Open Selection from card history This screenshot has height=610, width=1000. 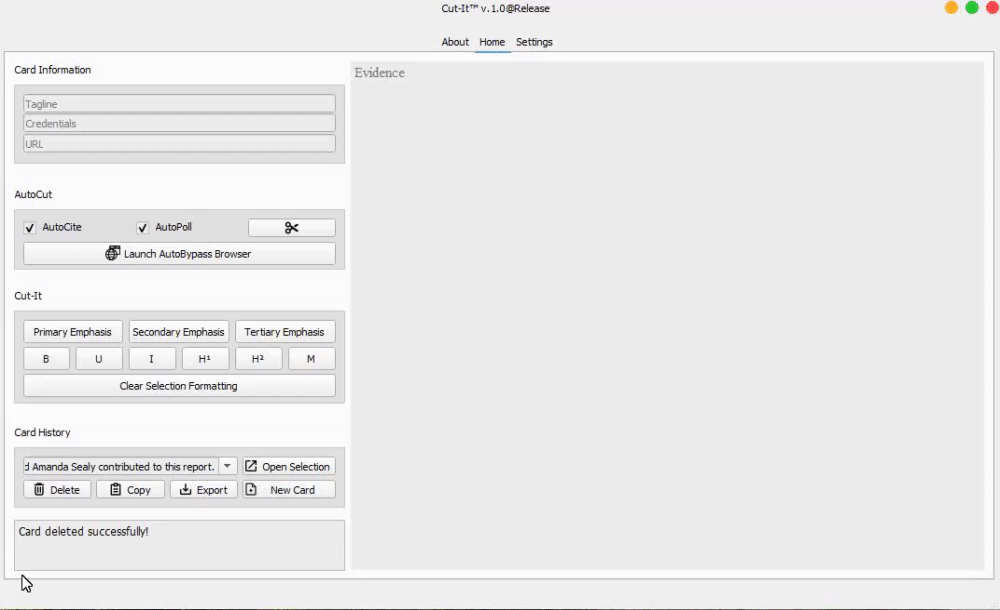[288, 467]
